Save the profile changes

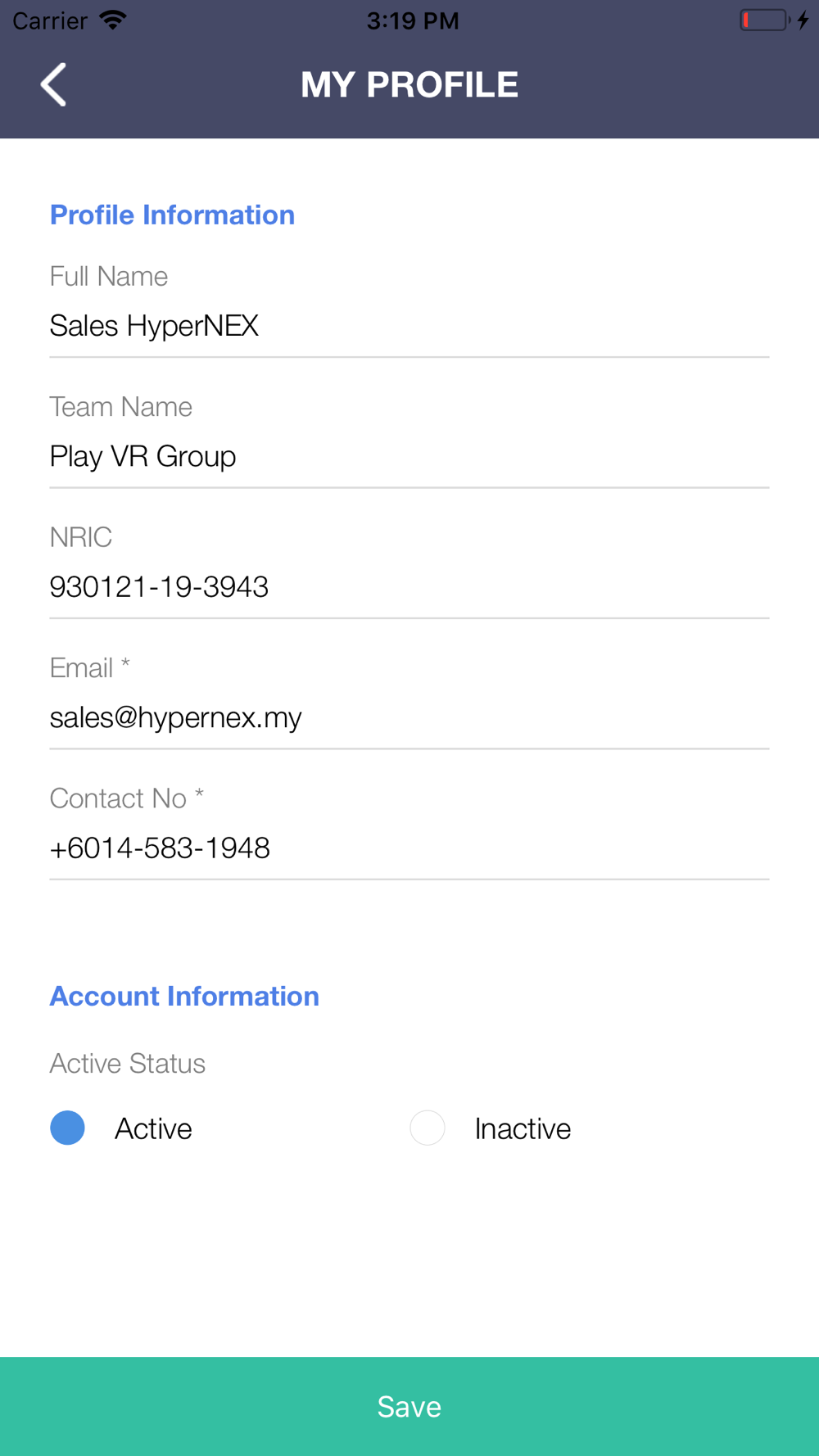tap(409, 1406)
